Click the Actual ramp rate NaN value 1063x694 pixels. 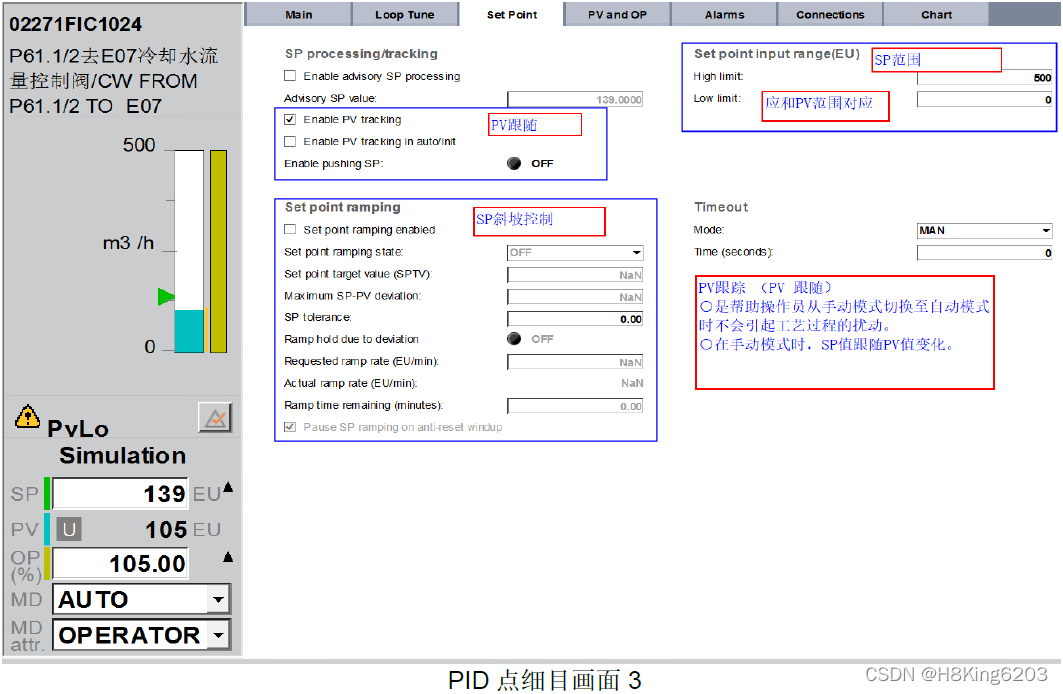pyautogui.click(x=632, y=383)
